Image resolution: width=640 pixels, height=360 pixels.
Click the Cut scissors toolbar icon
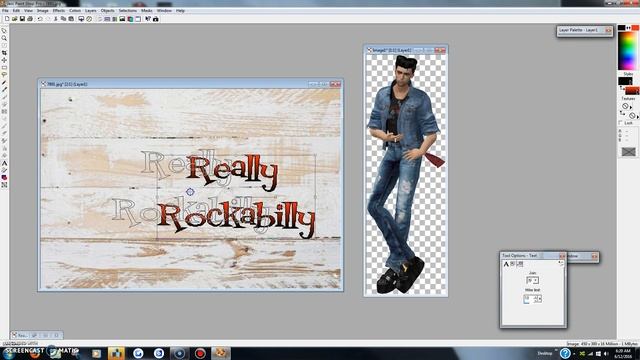point(56,19)
